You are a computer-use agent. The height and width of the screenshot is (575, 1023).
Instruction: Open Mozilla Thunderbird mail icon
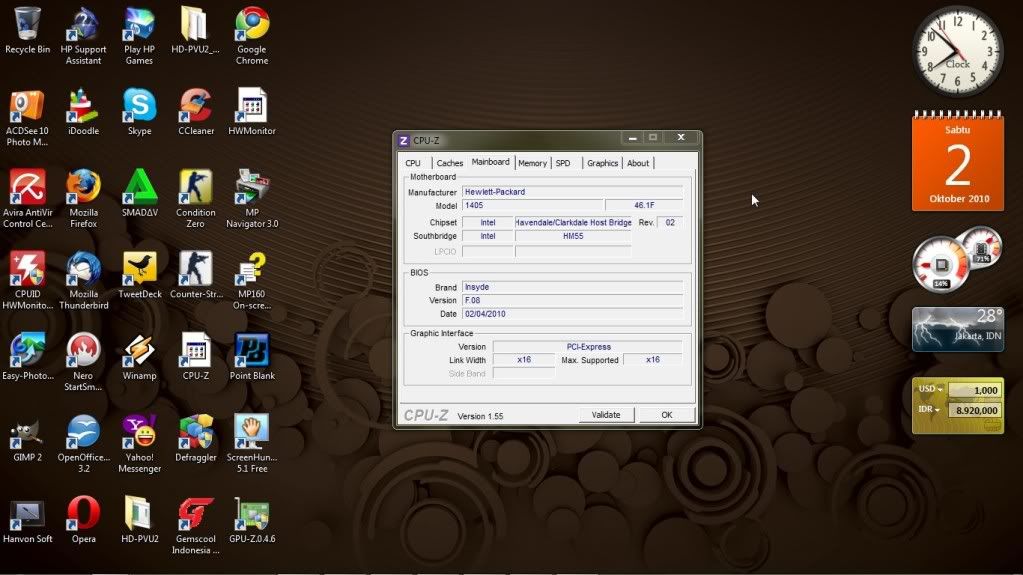[x=84, y=281]
